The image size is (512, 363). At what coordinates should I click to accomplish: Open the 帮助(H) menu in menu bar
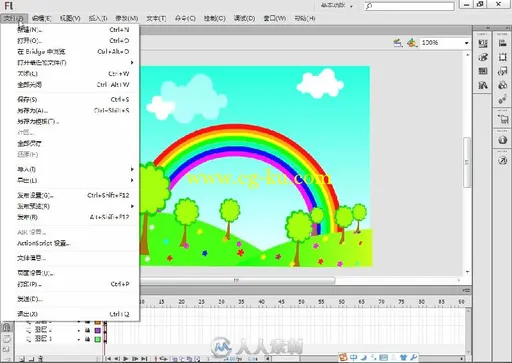pos(305,18)
